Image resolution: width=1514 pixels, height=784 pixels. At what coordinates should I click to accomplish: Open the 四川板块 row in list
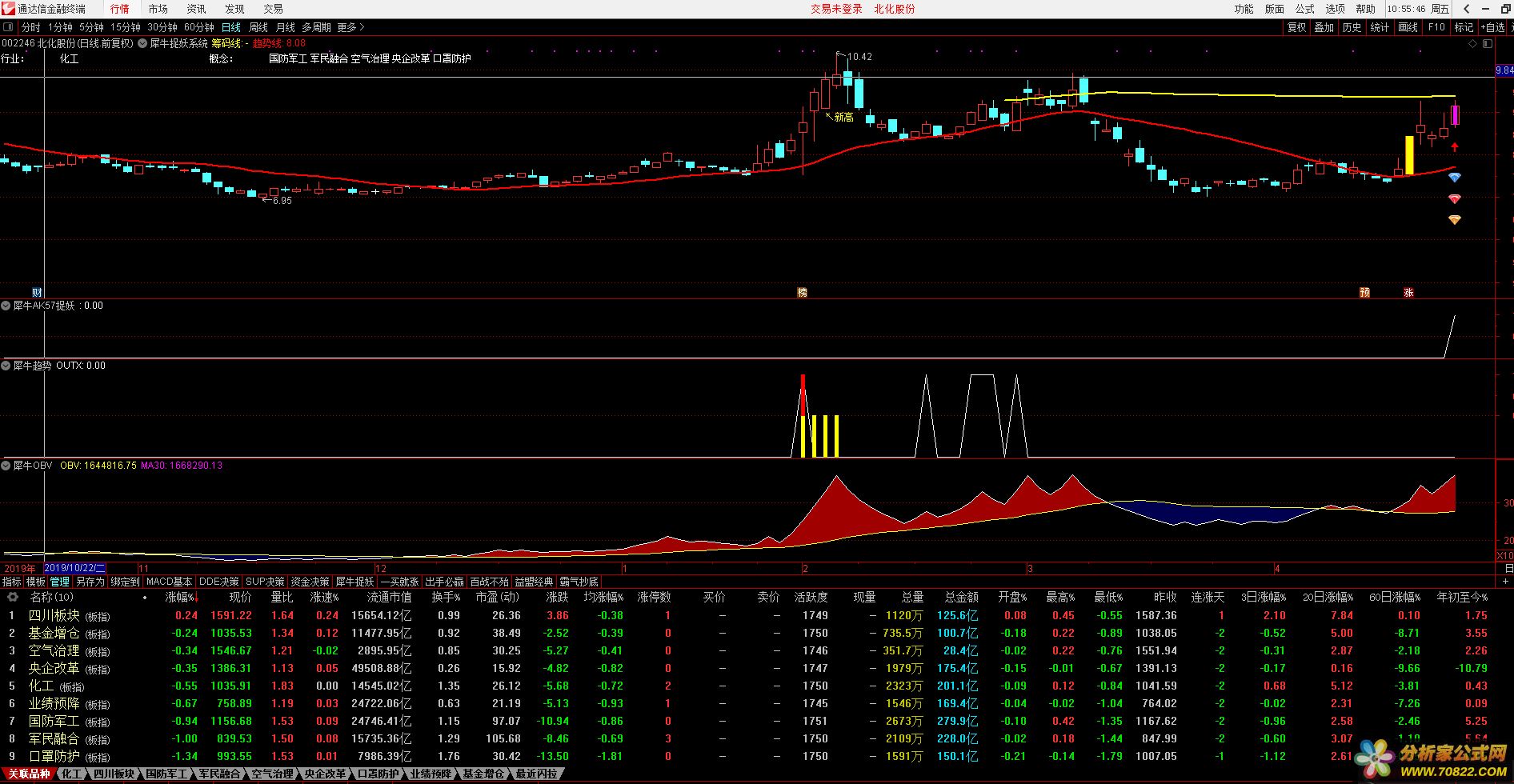(x=757, y=615)
